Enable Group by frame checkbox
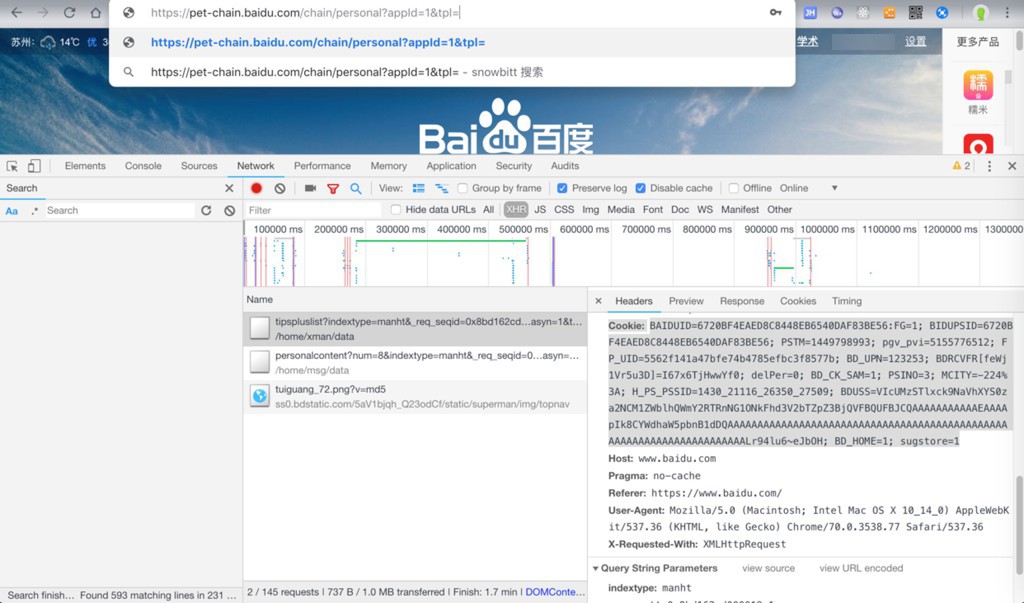This screenshot has height=603, width=1024. click(x=462, y=188)
